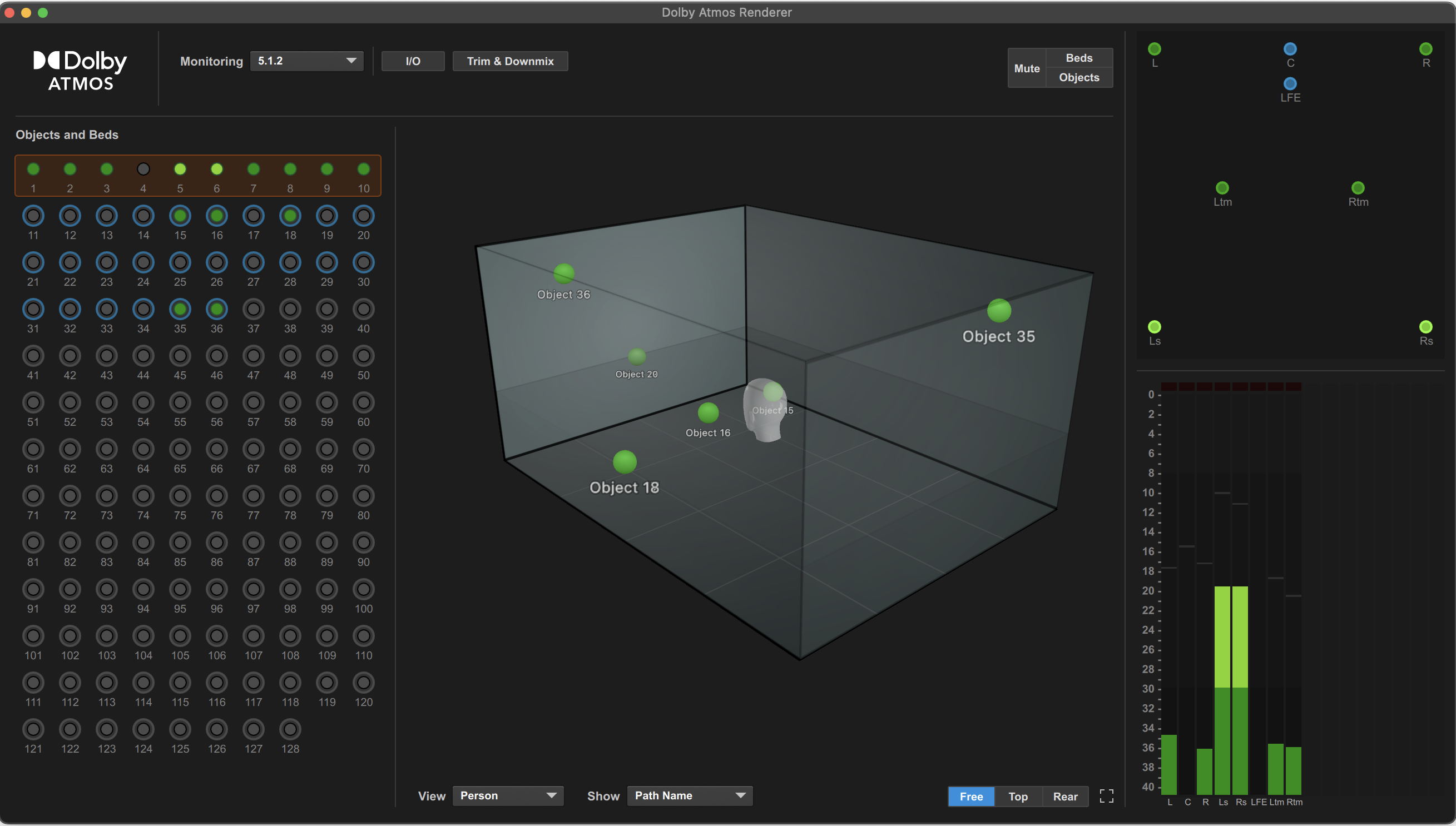The width and height of the screenshot is (1456, 826).
Task: Select bed channel 6 indicator
Action: tap(217, 169)
